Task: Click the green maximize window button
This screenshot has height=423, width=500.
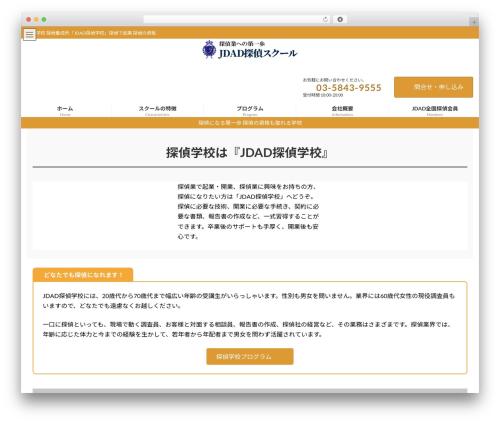Action: [x=44, y=20]
